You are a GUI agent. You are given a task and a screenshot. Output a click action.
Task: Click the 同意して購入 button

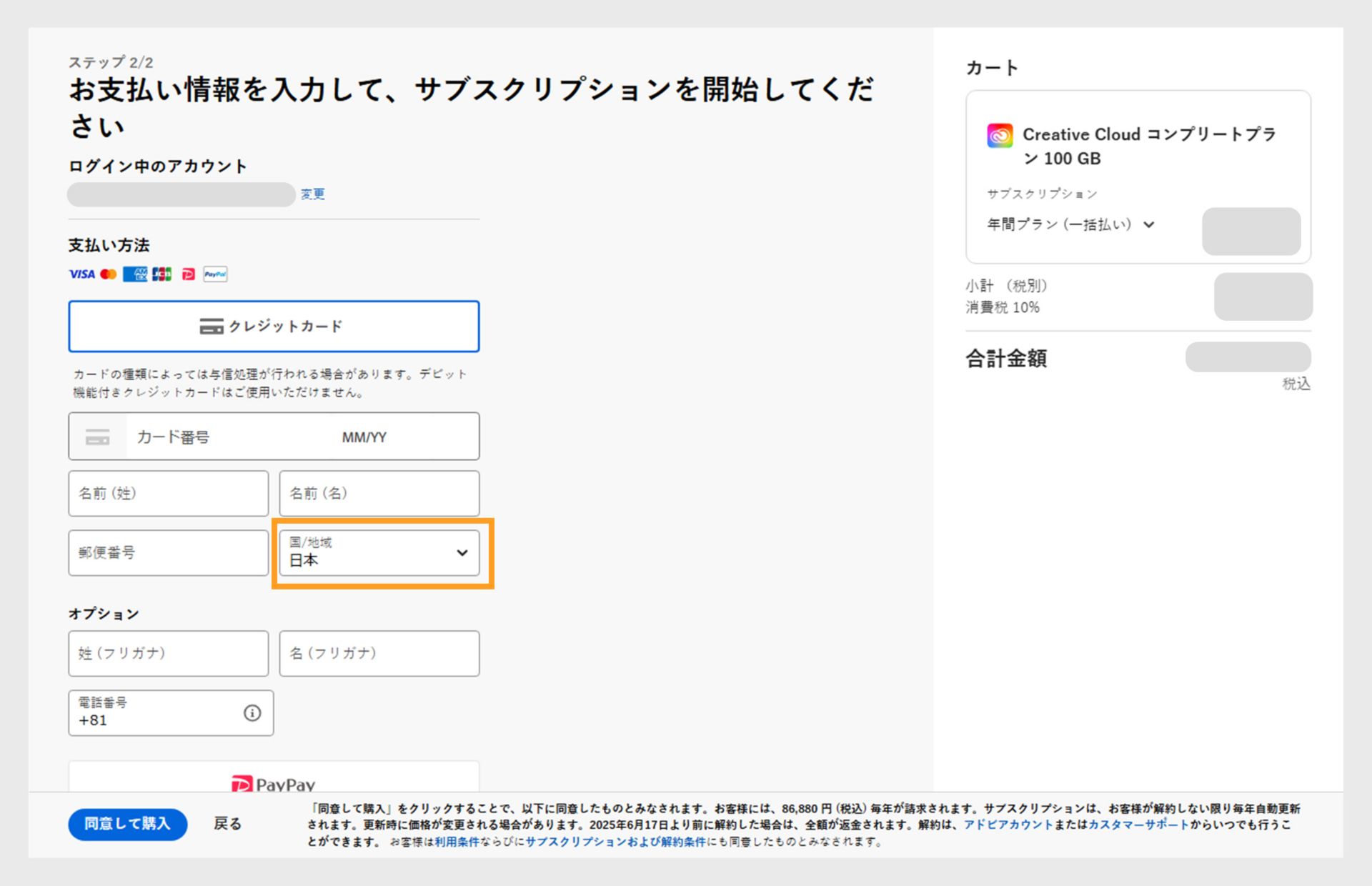click(128, 824)
